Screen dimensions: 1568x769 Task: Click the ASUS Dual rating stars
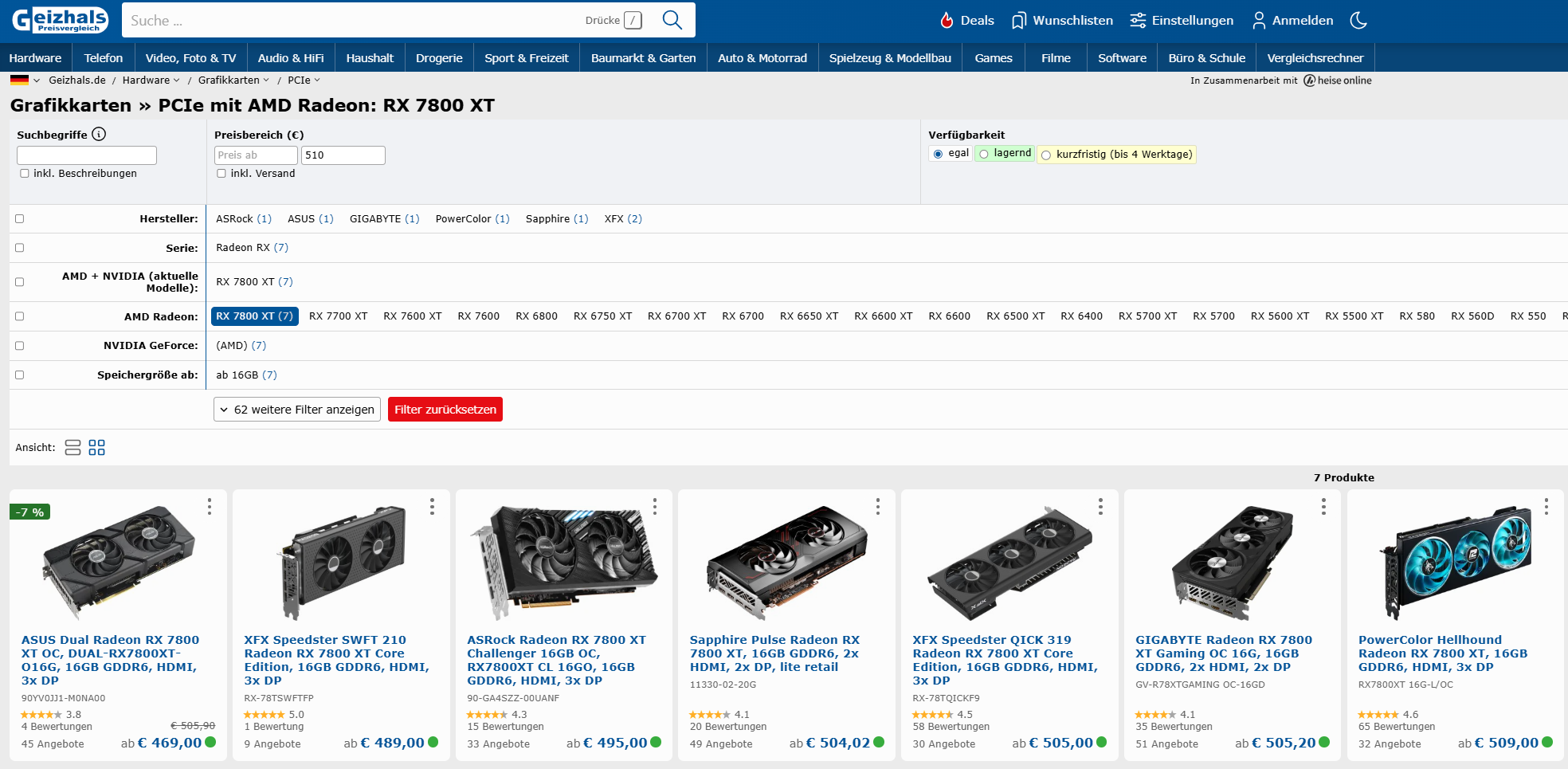[41, 715]
